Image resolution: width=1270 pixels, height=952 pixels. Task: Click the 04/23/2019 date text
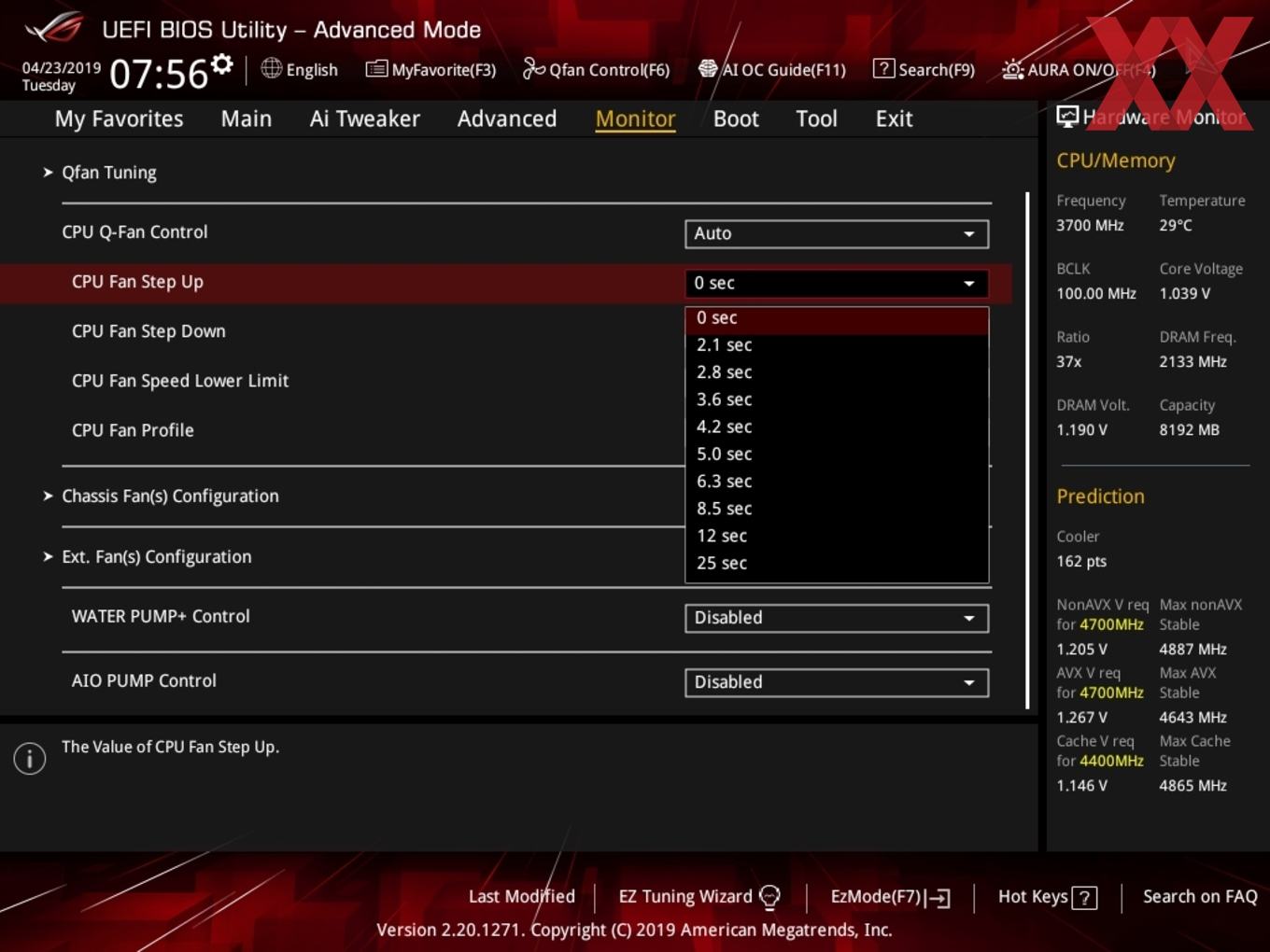(x=61, y=68)
